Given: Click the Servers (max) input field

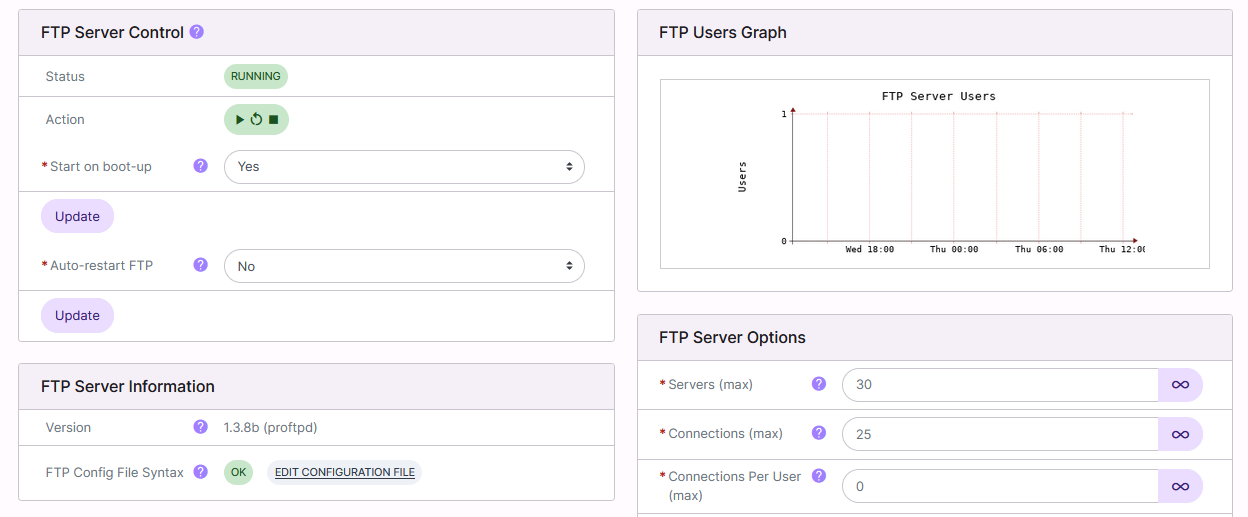Looking at the screenshot, I should (1000, 385).
